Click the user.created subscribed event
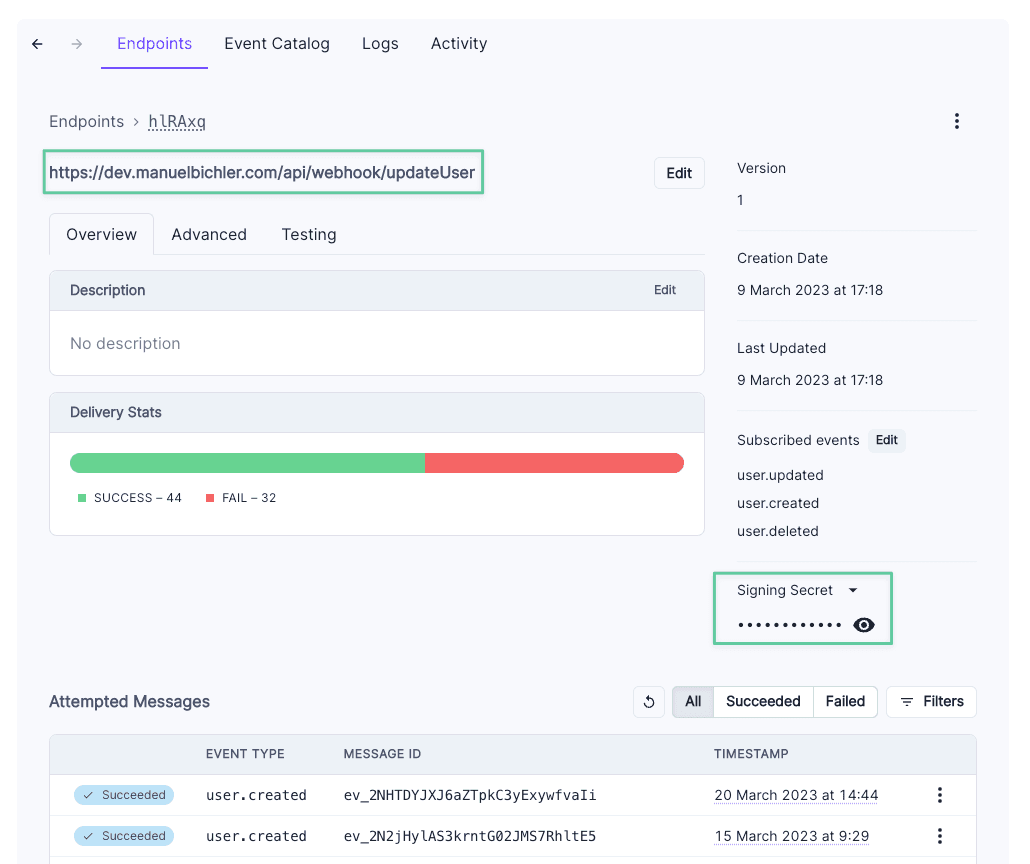This screenshot has height=864, width=1030. coord(778,503)
